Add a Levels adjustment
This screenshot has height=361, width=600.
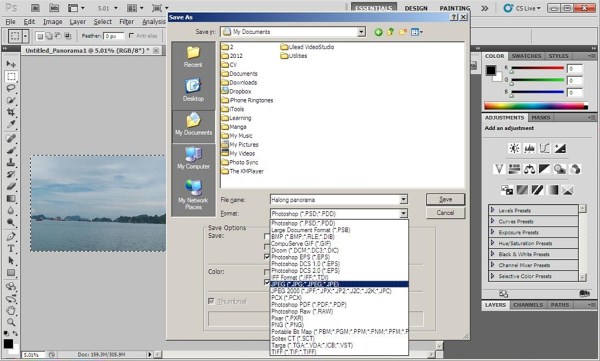[x=530, y=148]
